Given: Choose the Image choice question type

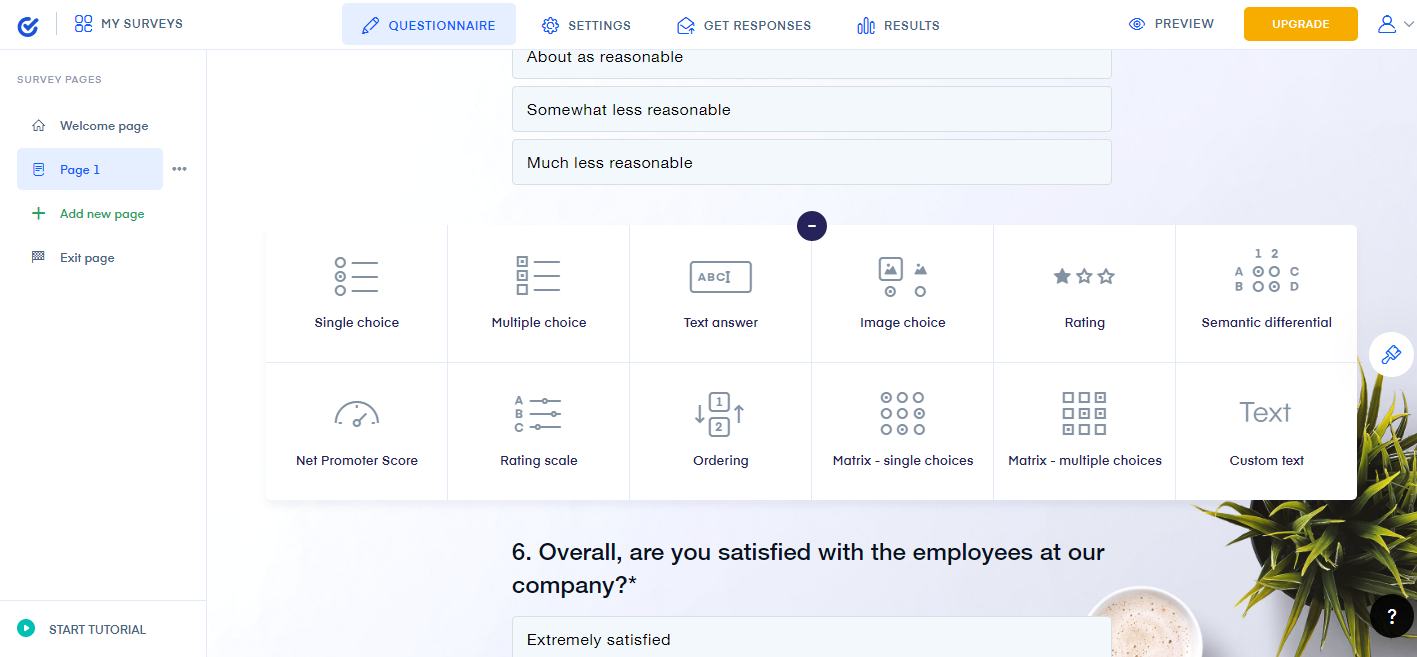Looking at the screenshot, I should tap(902, 294).
